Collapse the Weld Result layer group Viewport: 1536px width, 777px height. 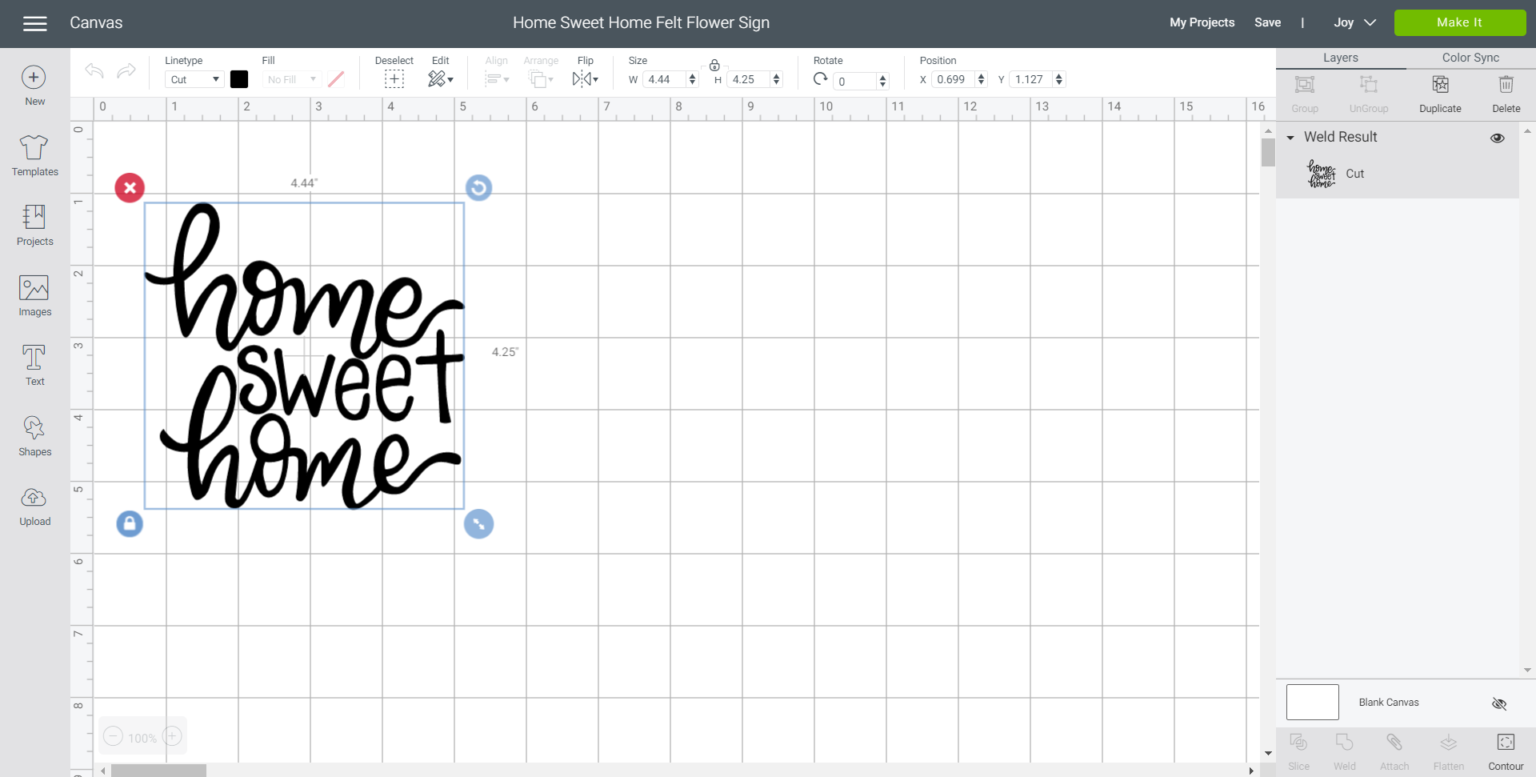[1290, 138]
